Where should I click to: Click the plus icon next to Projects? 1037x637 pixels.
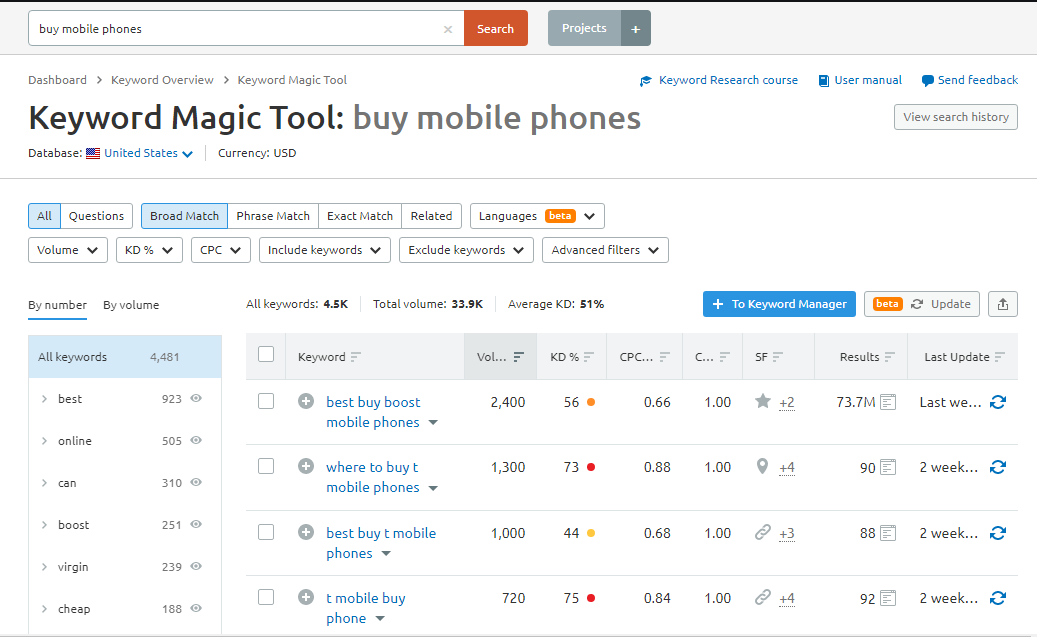pyautogui.click(x=636, y=29)
